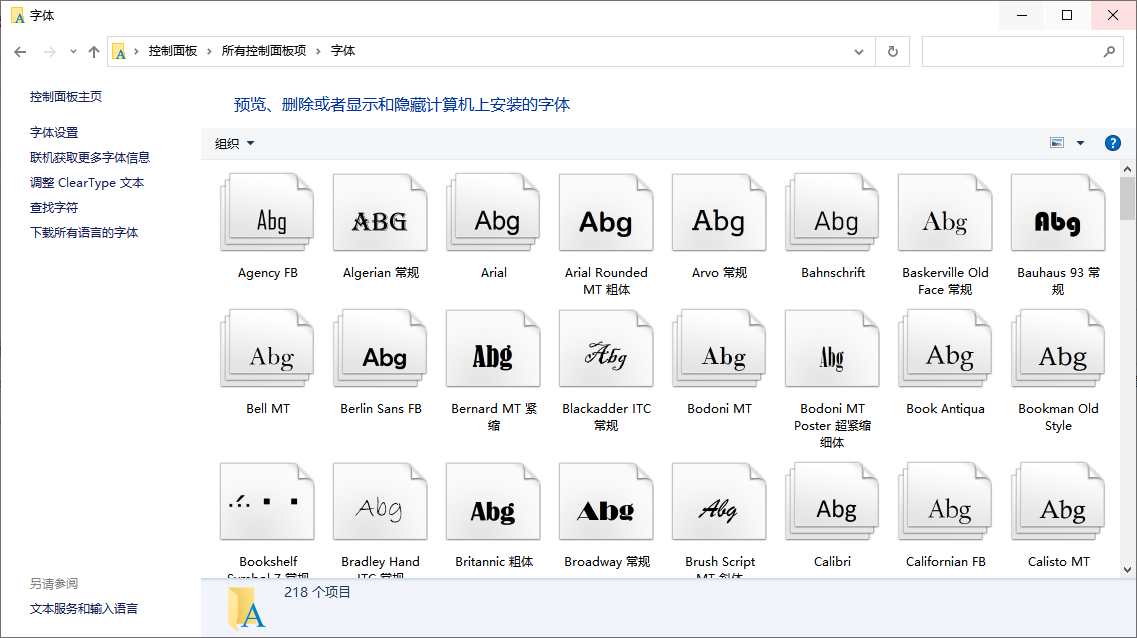The height and width of the screenshot is (638, 1137).
Task: Click the 218 个项目 status text
Action: point(318,592)
